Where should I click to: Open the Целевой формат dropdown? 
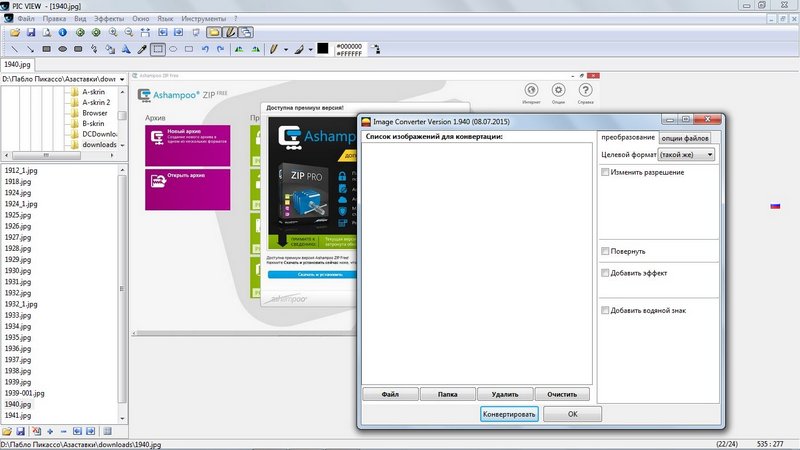pos(686,155)
